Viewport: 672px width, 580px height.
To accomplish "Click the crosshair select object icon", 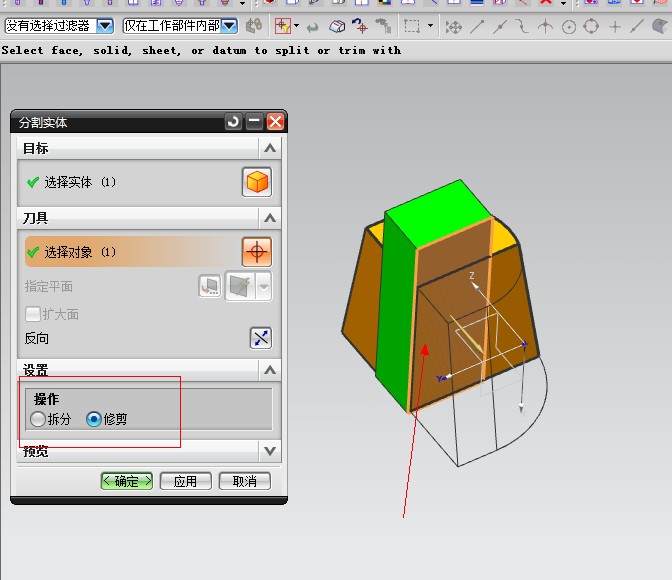I will pos(257,252).
